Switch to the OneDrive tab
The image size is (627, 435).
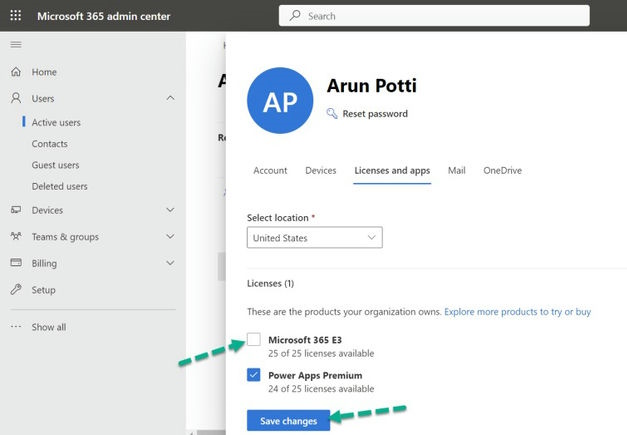click(x=502, y=171)
